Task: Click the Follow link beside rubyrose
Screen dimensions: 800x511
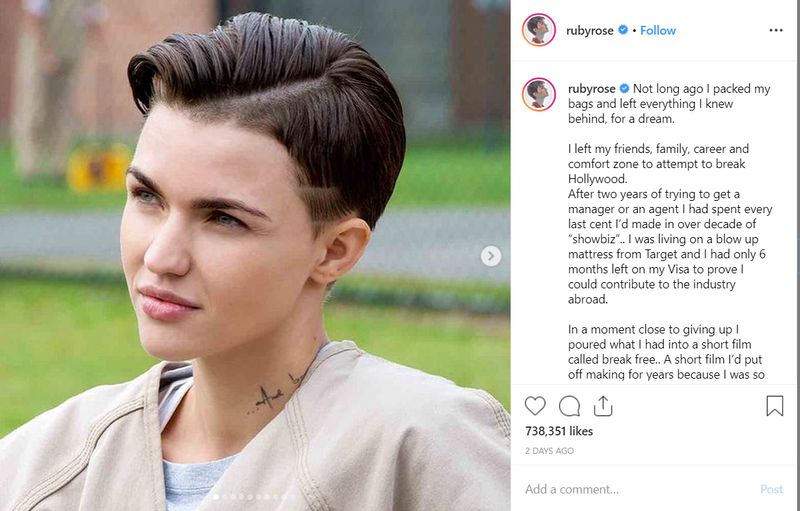Action: tap(658, 31)
